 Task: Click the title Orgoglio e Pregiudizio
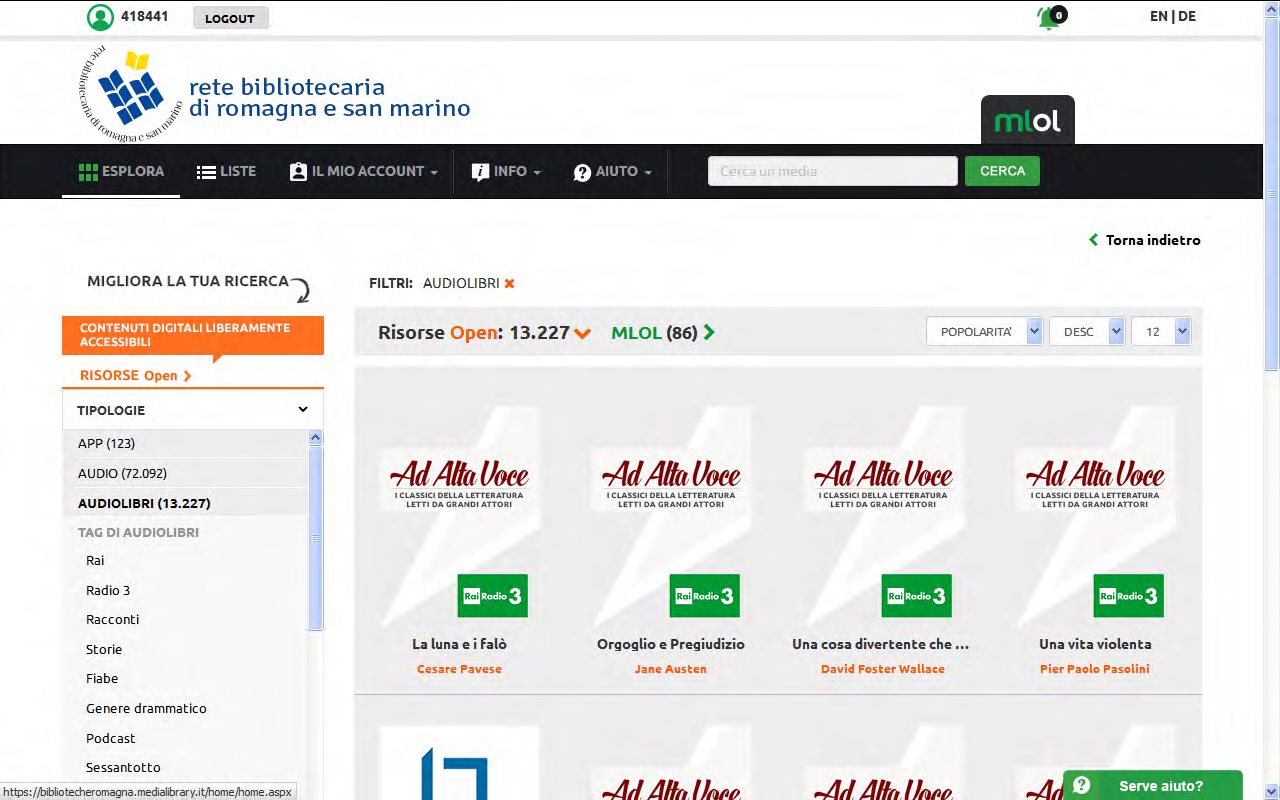coord(671,644)
